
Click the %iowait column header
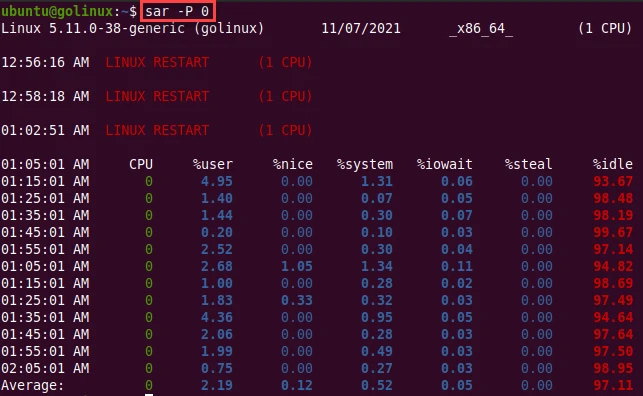click(x=445, y=164)
